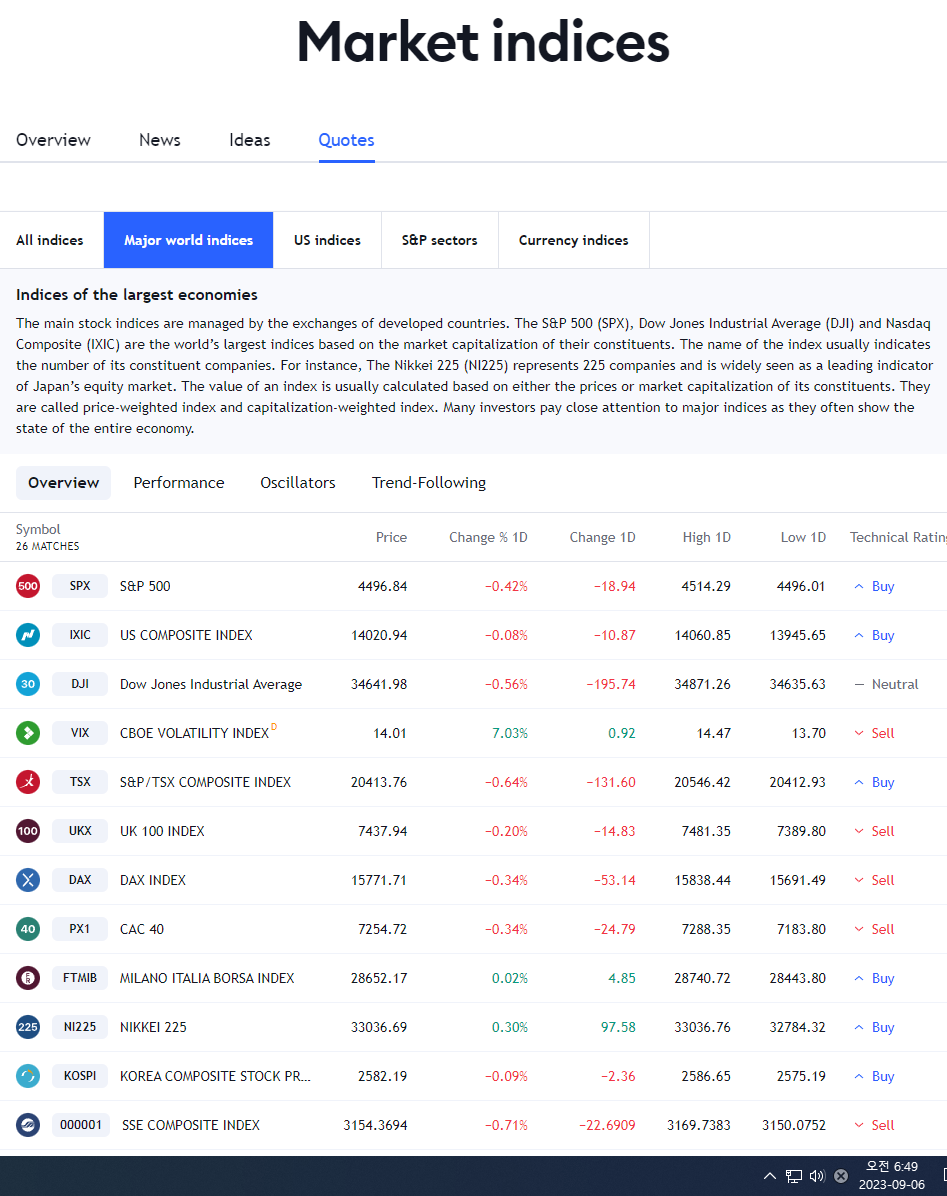This screenshot has height=1196, width=947.
Task: Open CBOE VOLATILITY INDEX link
Action: tap(194, 733)
